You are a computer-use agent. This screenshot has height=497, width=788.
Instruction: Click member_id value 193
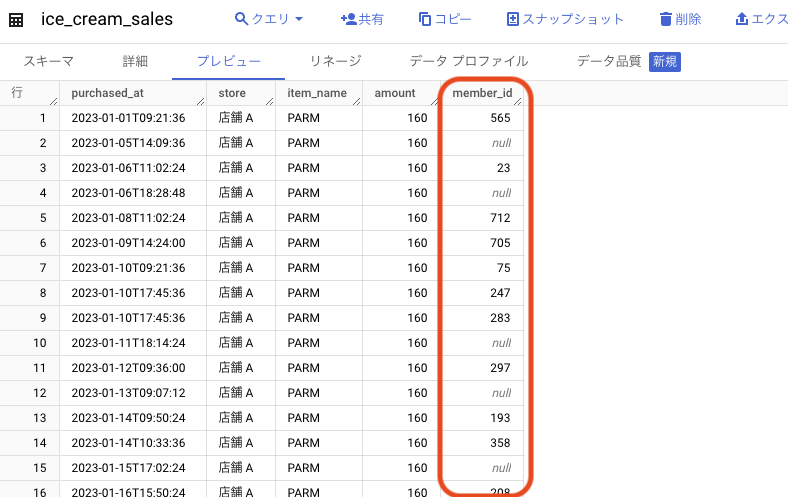click(500, 418)
